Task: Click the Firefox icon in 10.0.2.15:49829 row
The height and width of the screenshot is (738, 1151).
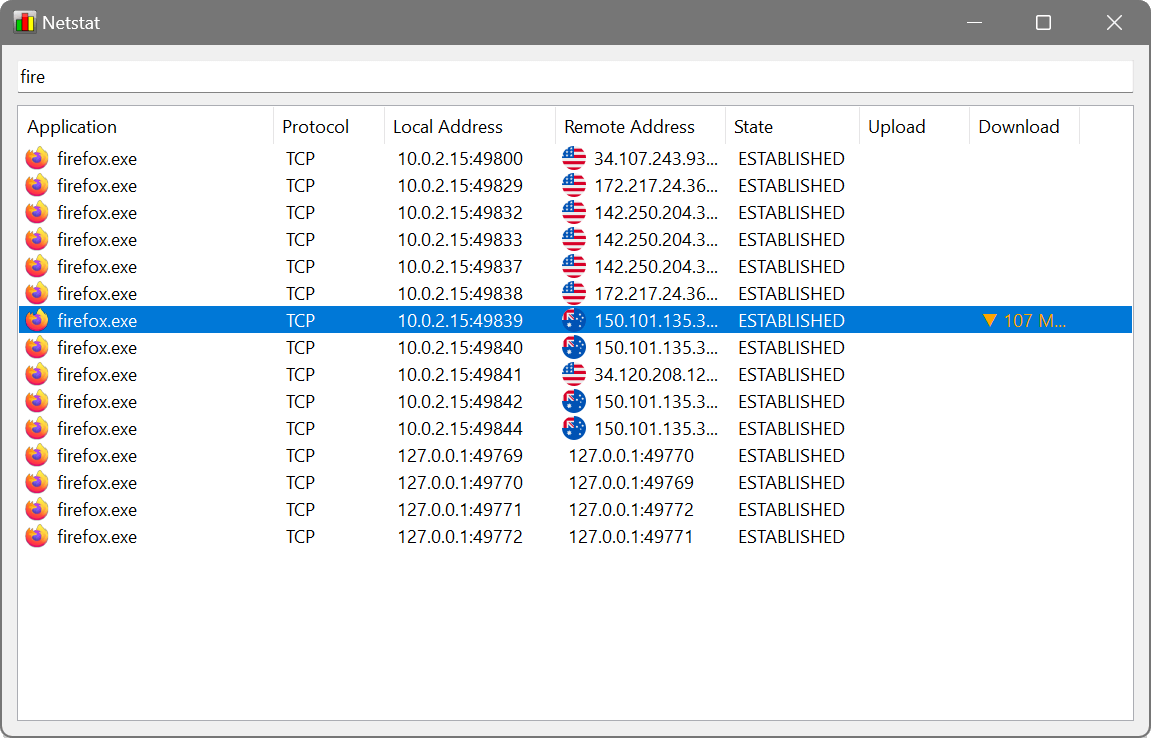Action: pos(37,186)
